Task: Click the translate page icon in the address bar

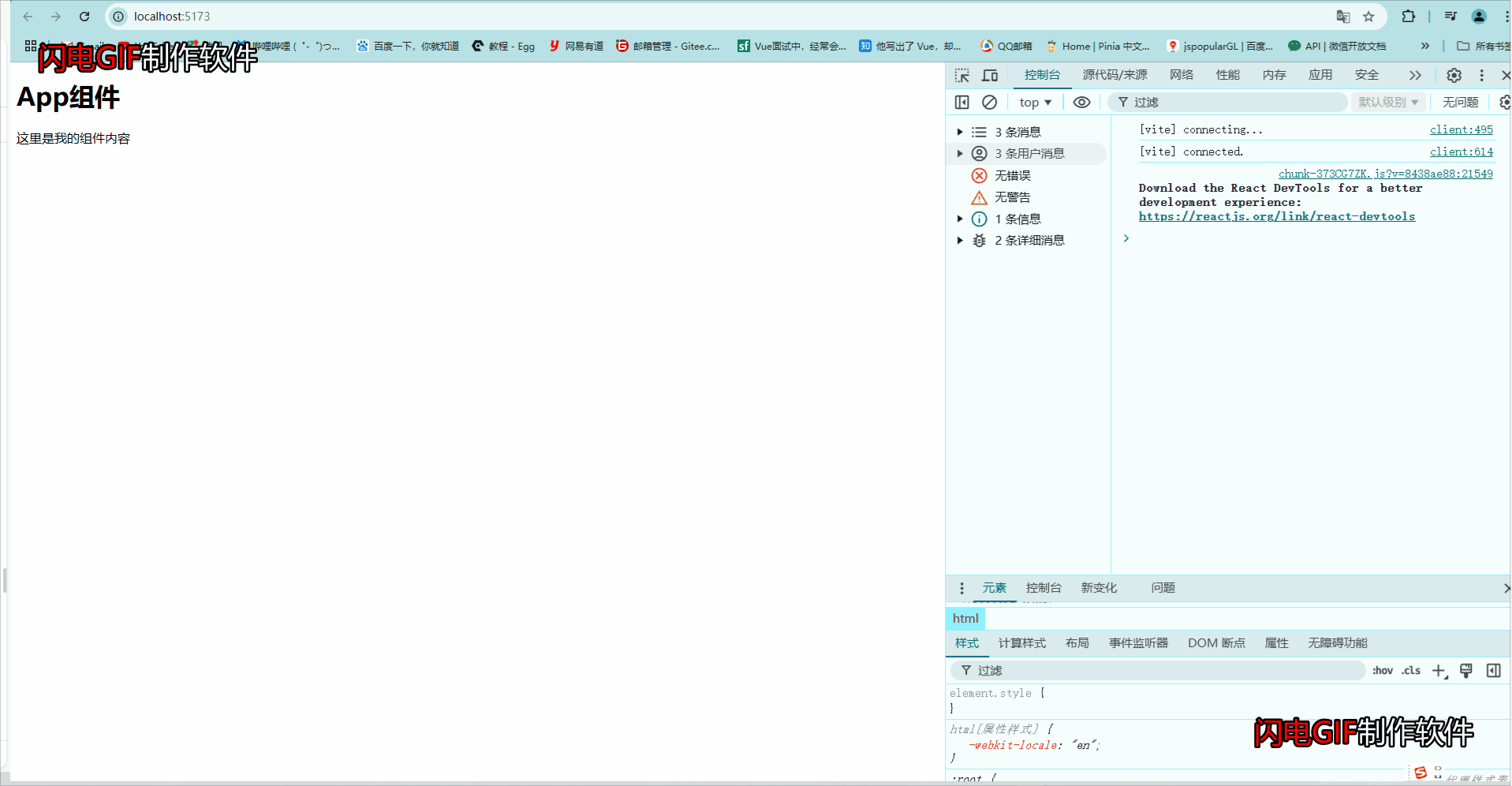Action: coord(1342,16)
